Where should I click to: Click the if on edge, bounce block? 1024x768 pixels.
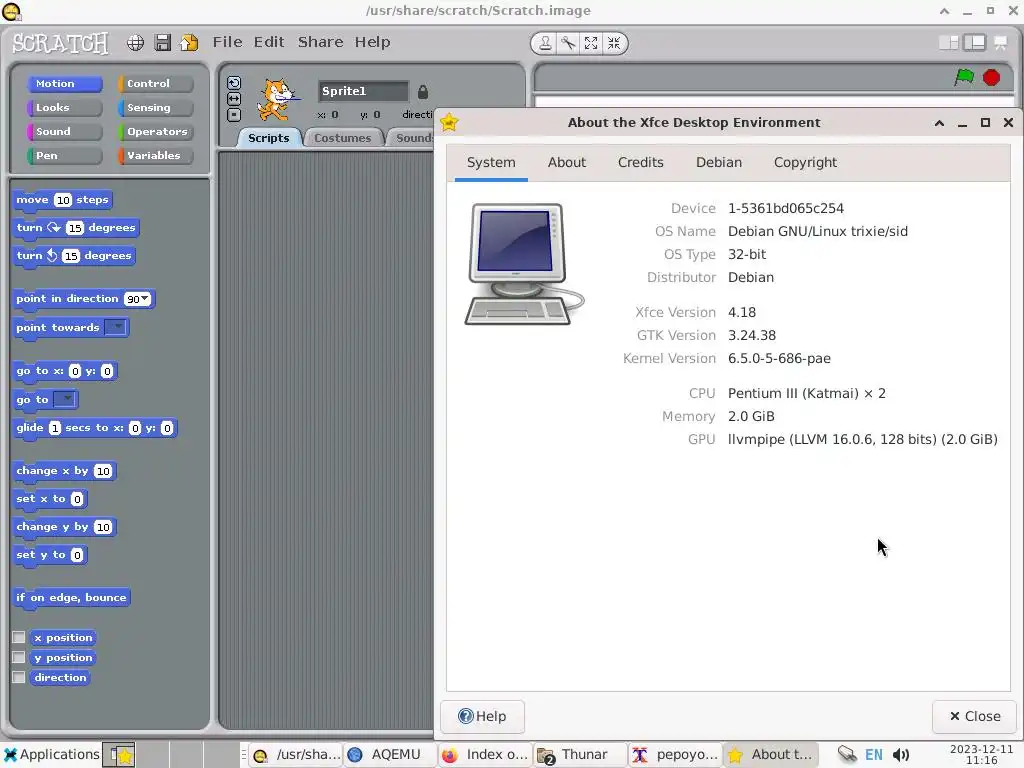point(71,598)
